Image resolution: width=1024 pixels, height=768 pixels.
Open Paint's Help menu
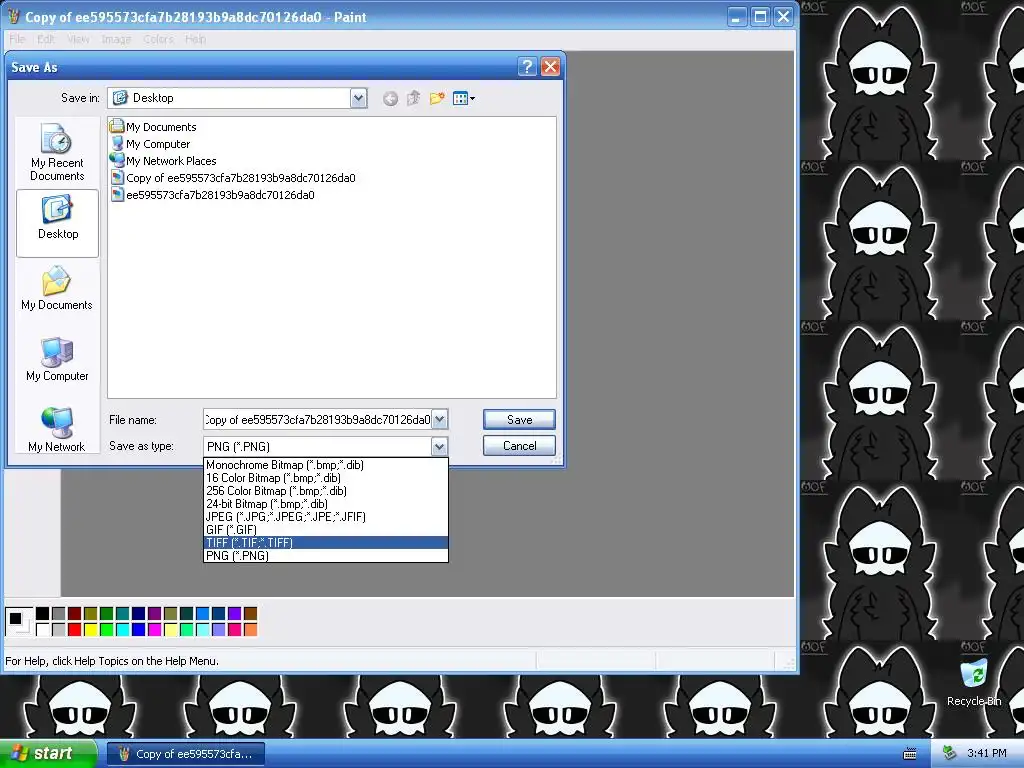pyautogui.click(x=195, y=39)
